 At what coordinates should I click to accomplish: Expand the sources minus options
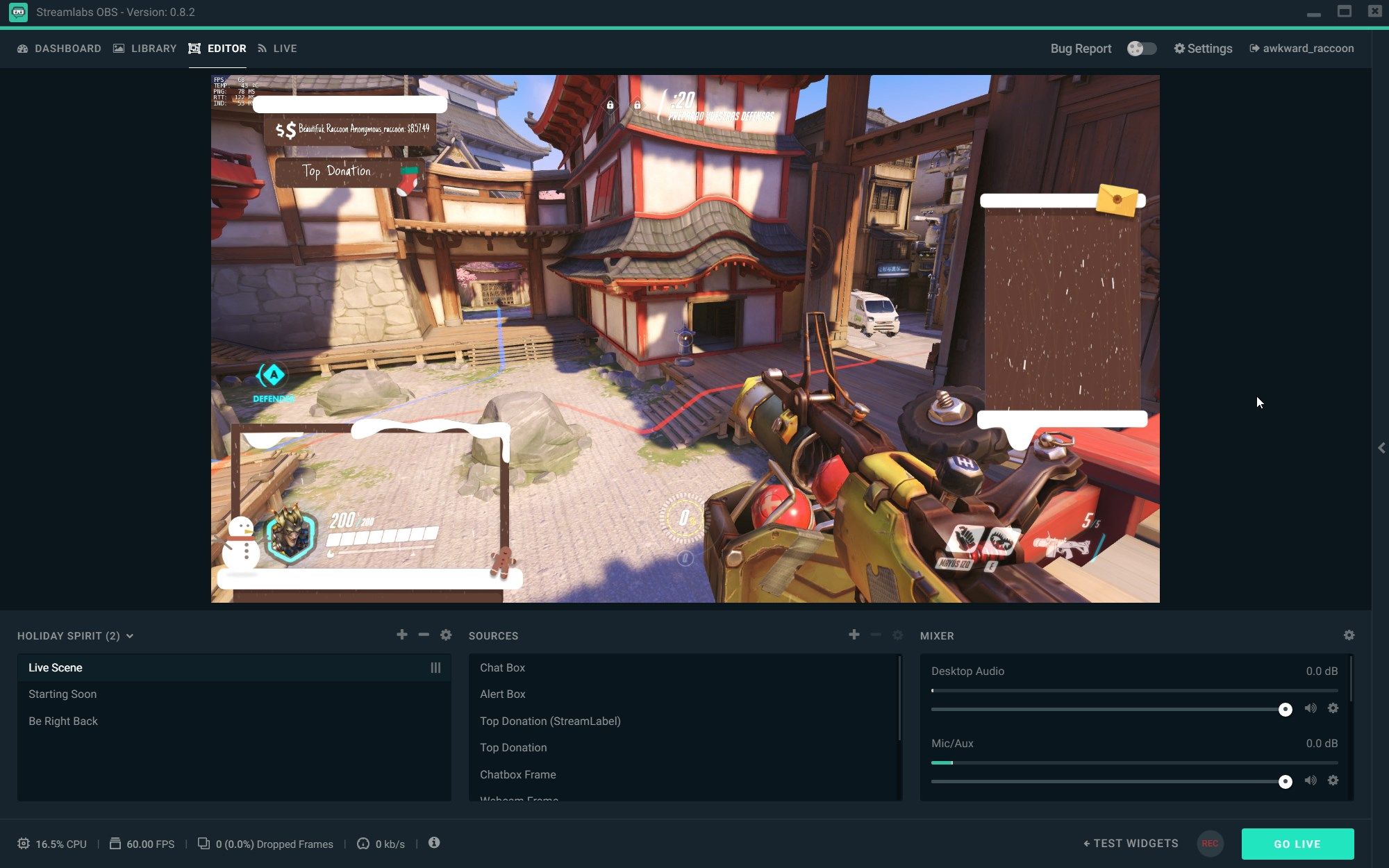(875, 635)
